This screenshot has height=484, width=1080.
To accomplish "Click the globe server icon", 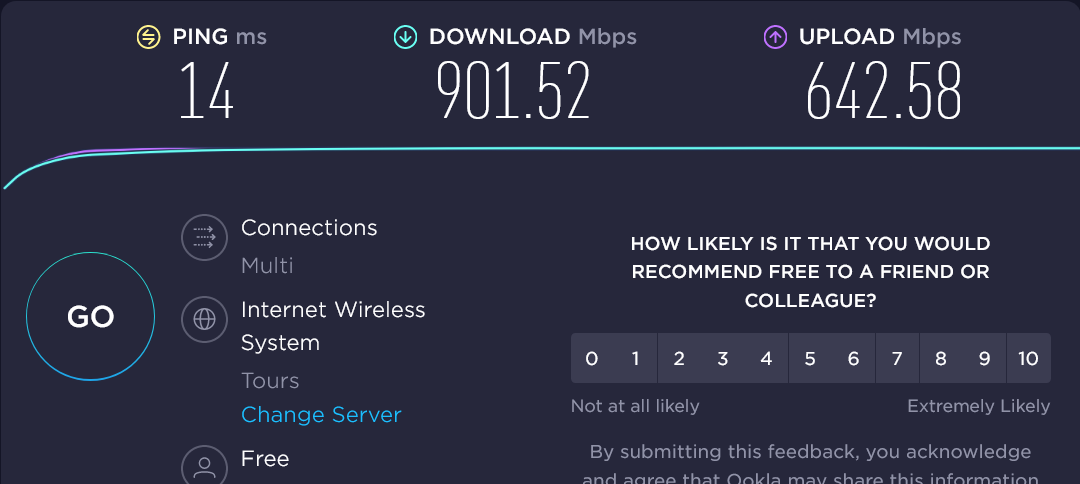I will pos(204,320).
